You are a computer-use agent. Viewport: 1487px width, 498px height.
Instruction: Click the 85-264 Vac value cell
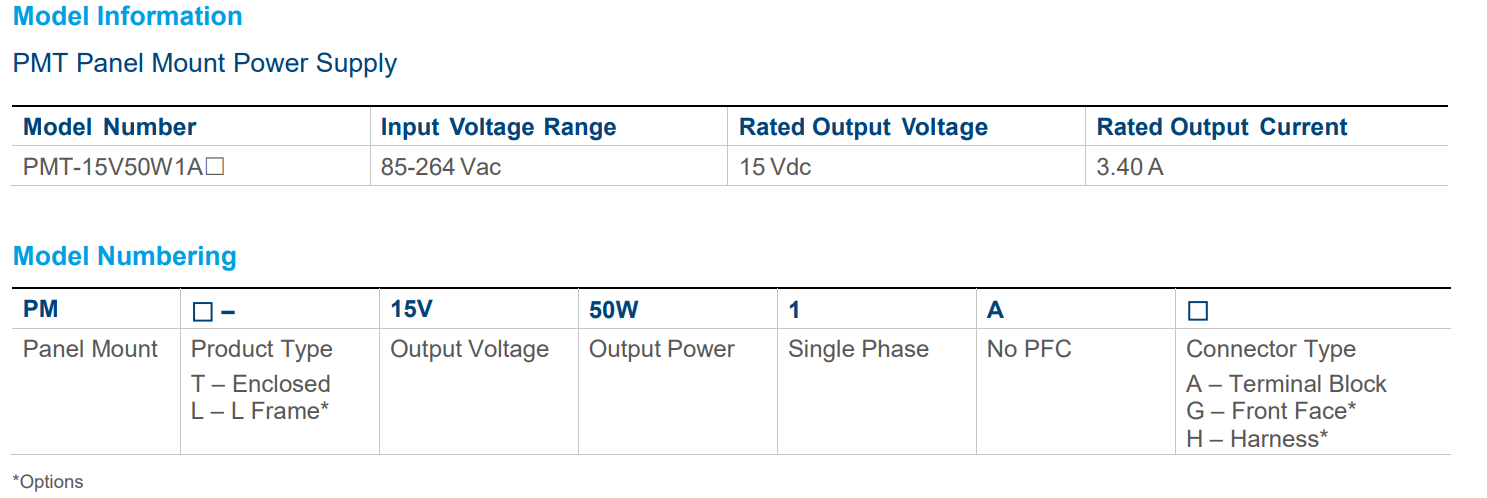click(441, 167)
